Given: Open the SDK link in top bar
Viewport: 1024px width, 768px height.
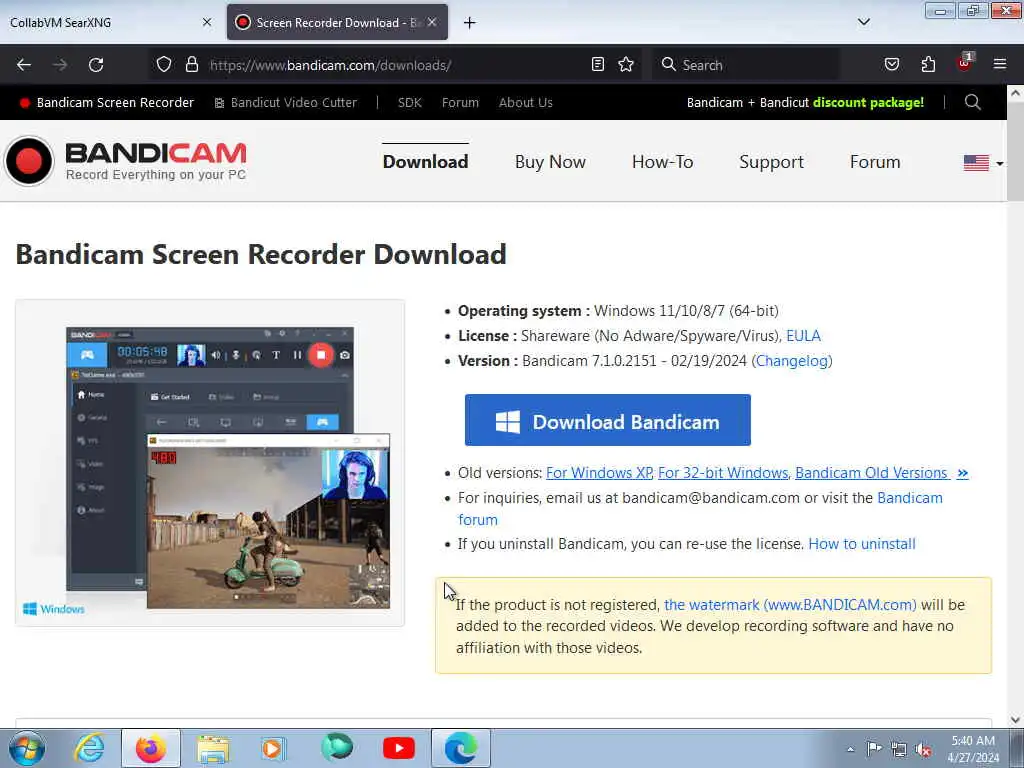Looking at the screenshot, I should click(409, 103).
